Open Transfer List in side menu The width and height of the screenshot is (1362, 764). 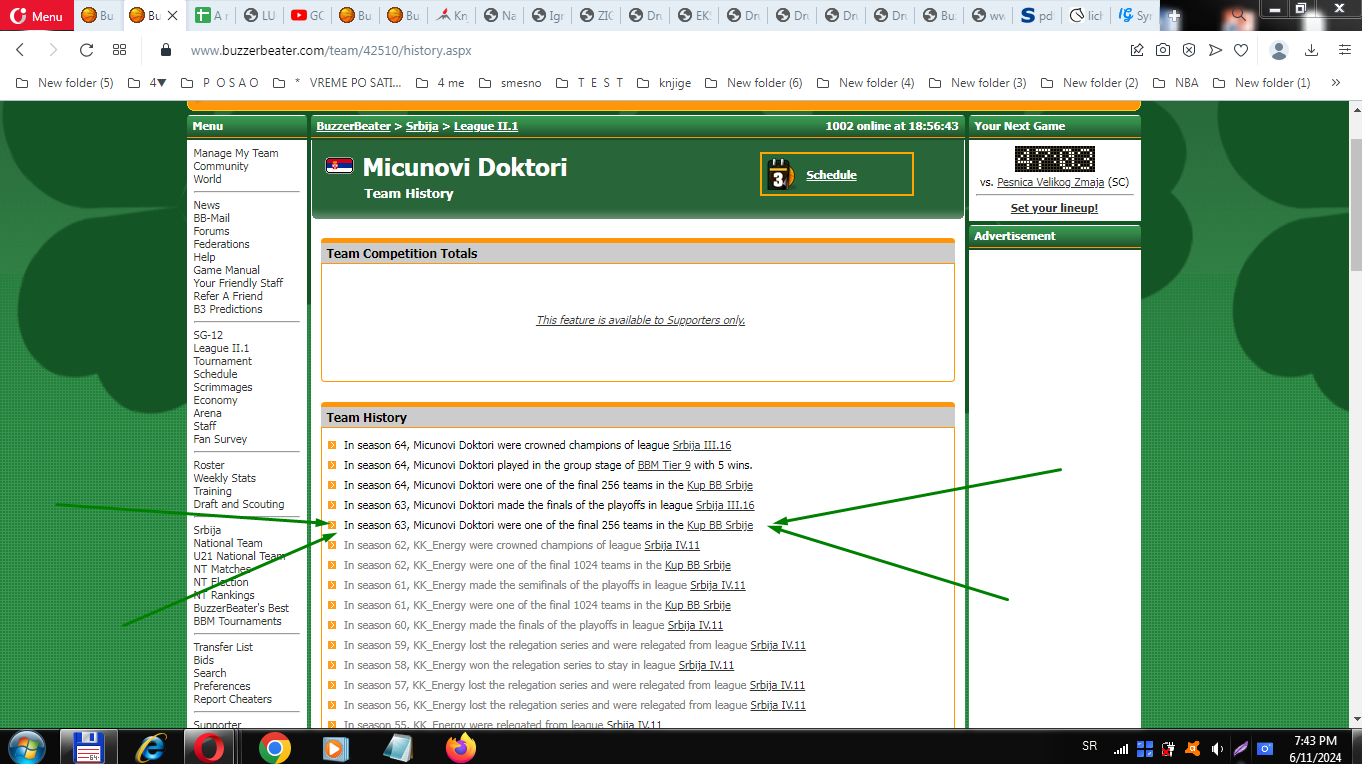click(x=223, y=647)
